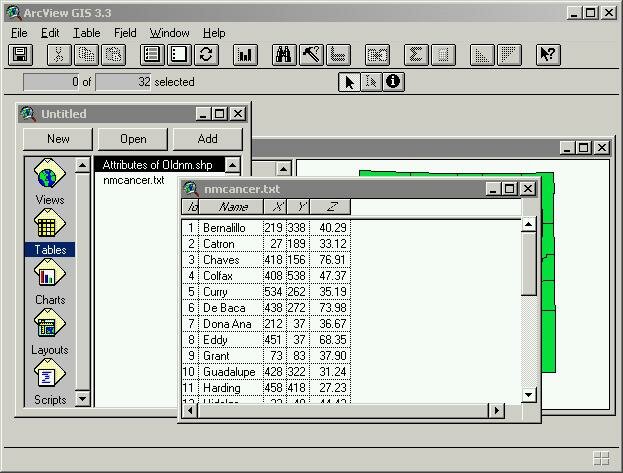Click the Join tables toolbar icon
This screenshot has width=623, height=473.
[377, 54]
